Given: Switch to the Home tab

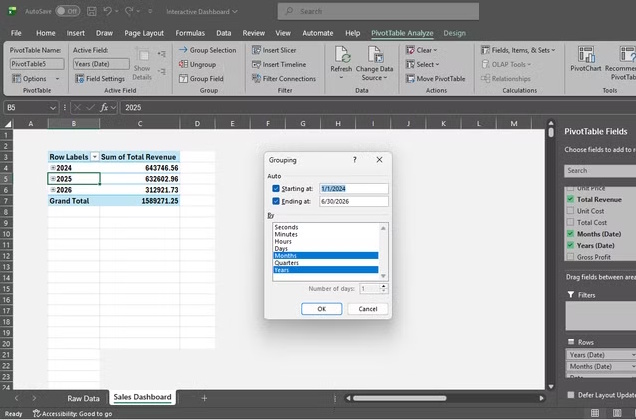Looking at the screenshot, I should pos(45,33).
